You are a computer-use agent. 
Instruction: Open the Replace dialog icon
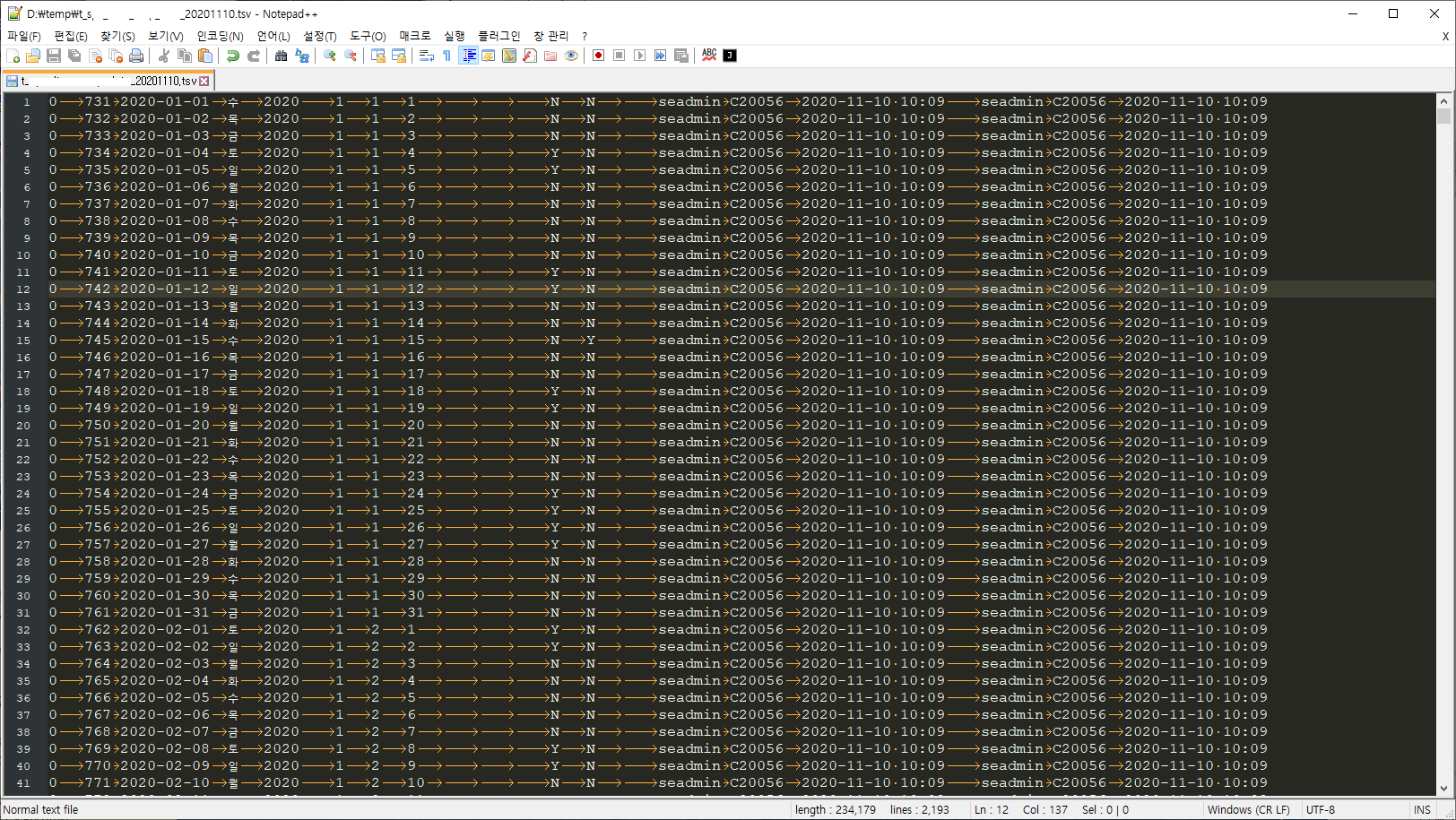click(x=302, y=56)
